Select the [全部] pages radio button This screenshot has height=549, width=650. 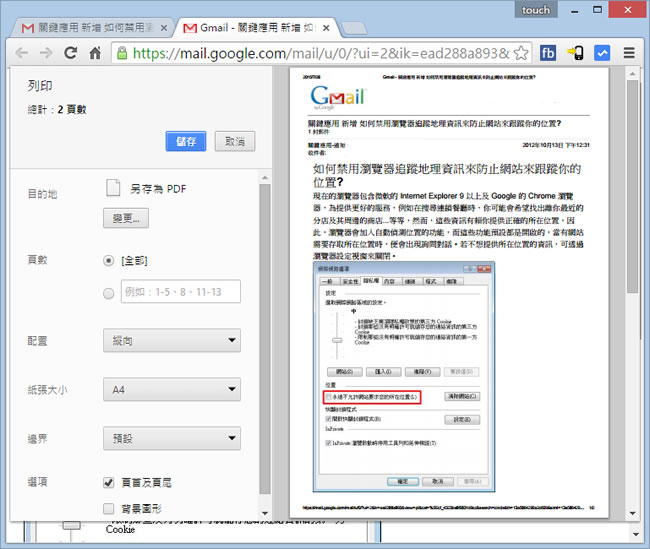pos(109,260)
